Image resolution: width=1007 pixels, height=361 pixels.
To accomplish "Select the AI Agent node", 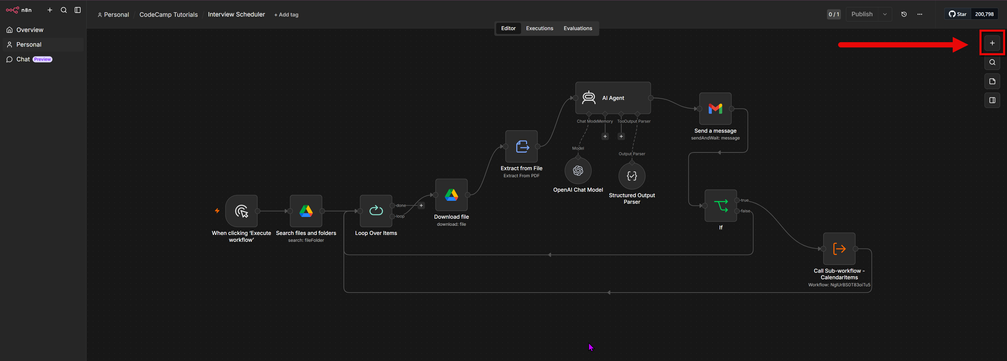I will click(613, 98).
